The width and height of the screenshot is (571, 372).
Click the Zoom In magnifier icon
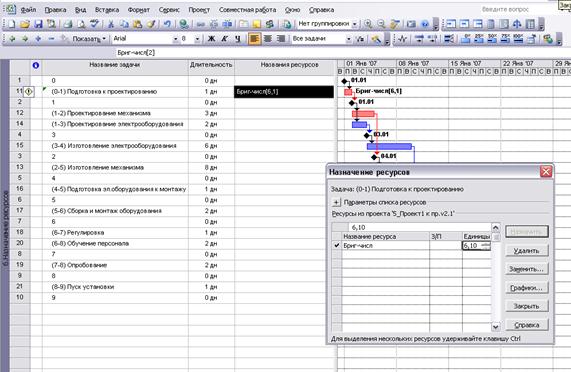coord(368,24)
